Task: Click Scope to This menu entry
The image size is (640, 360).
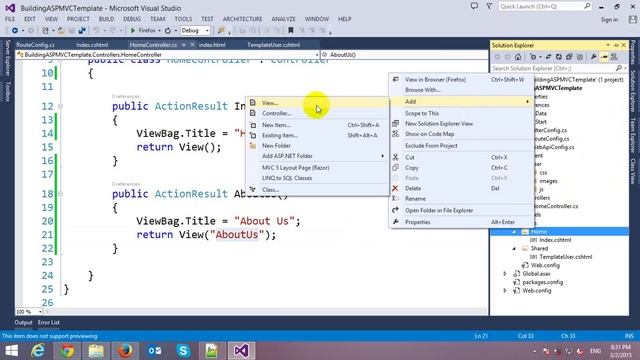Action: pos(461,113)
